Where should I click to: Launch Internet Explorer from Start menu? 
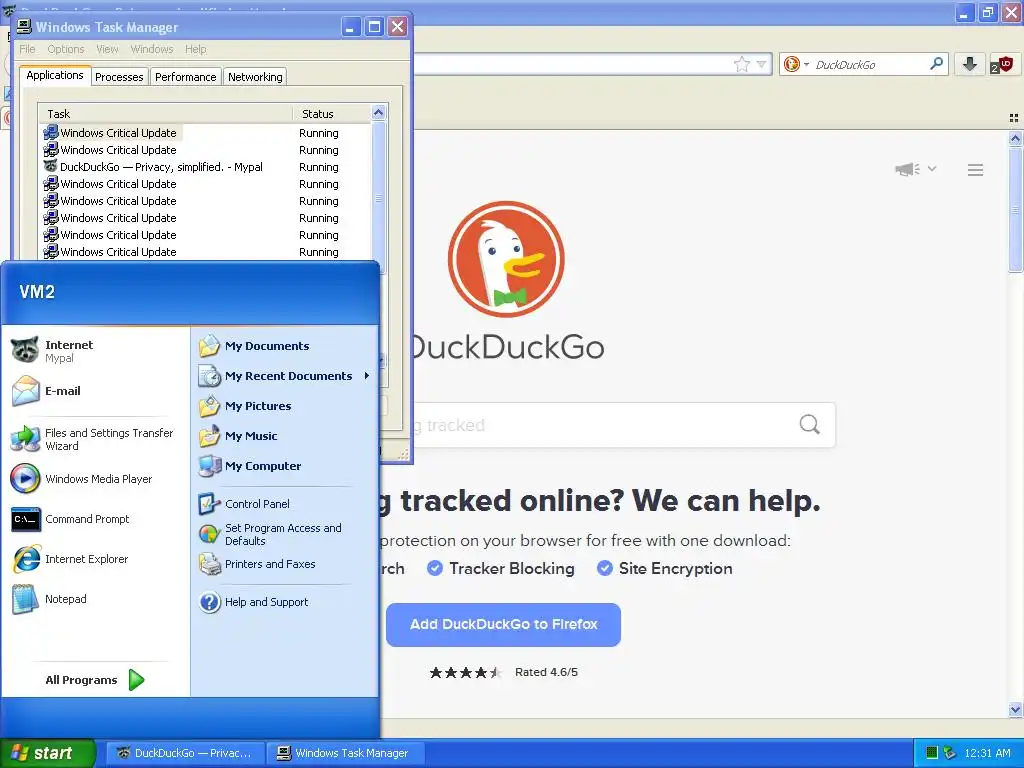[71, 559]
